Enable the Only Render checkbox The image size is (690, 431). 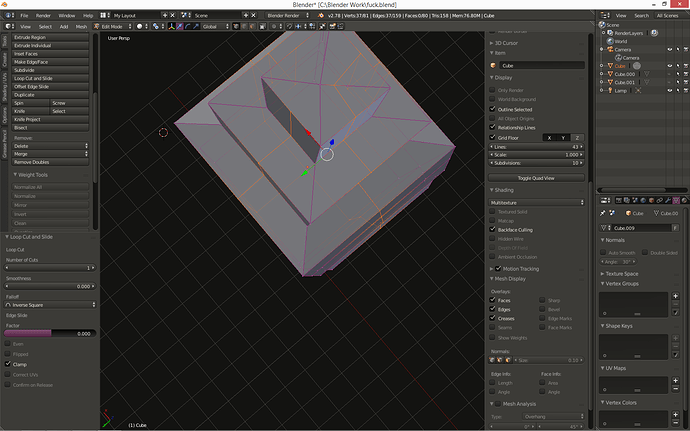pos(493,90)
